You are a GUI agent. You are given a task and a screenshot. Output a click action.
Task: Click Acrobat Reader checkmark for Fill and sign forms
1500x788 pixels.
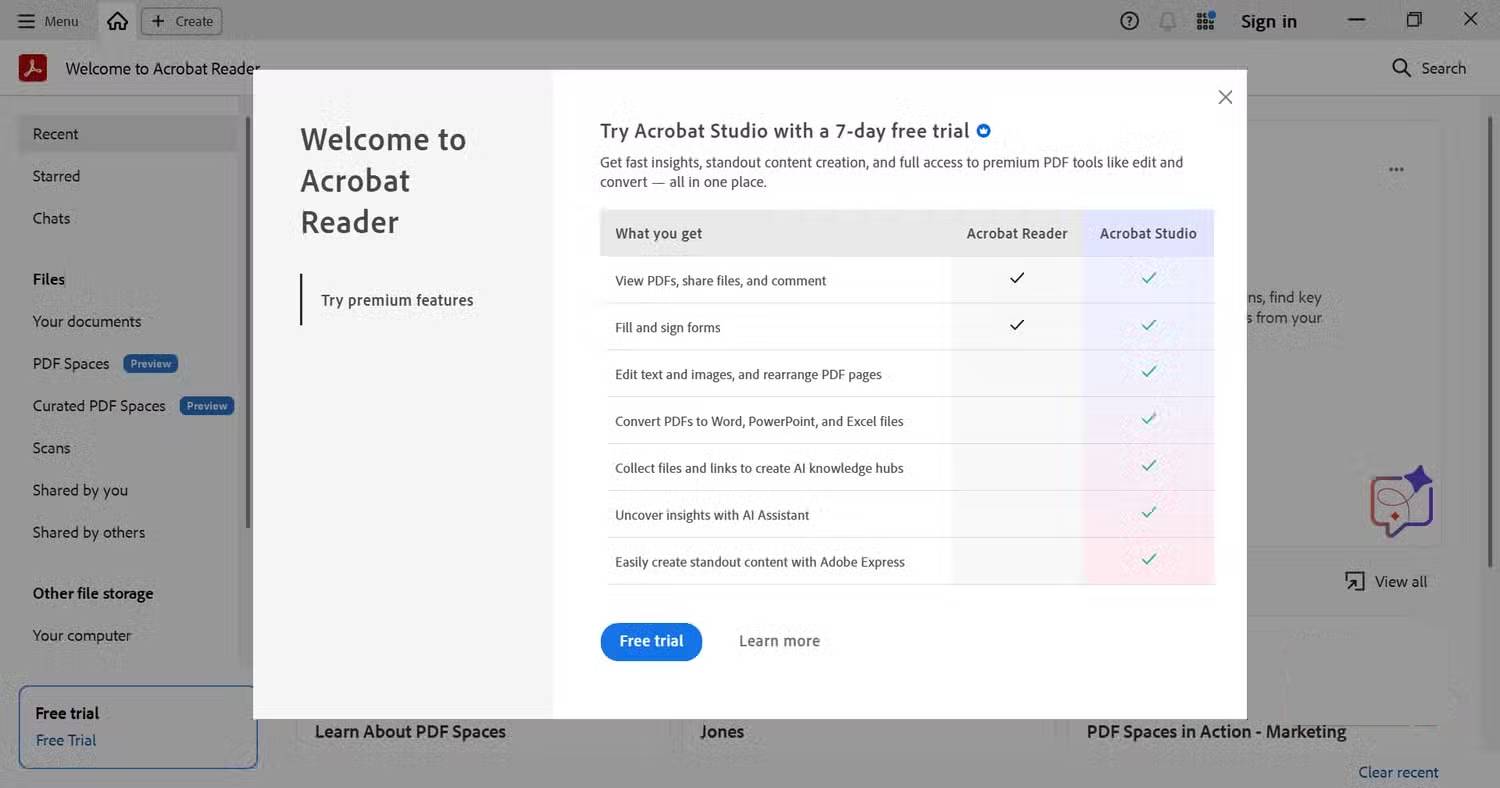pos(1017,325)
